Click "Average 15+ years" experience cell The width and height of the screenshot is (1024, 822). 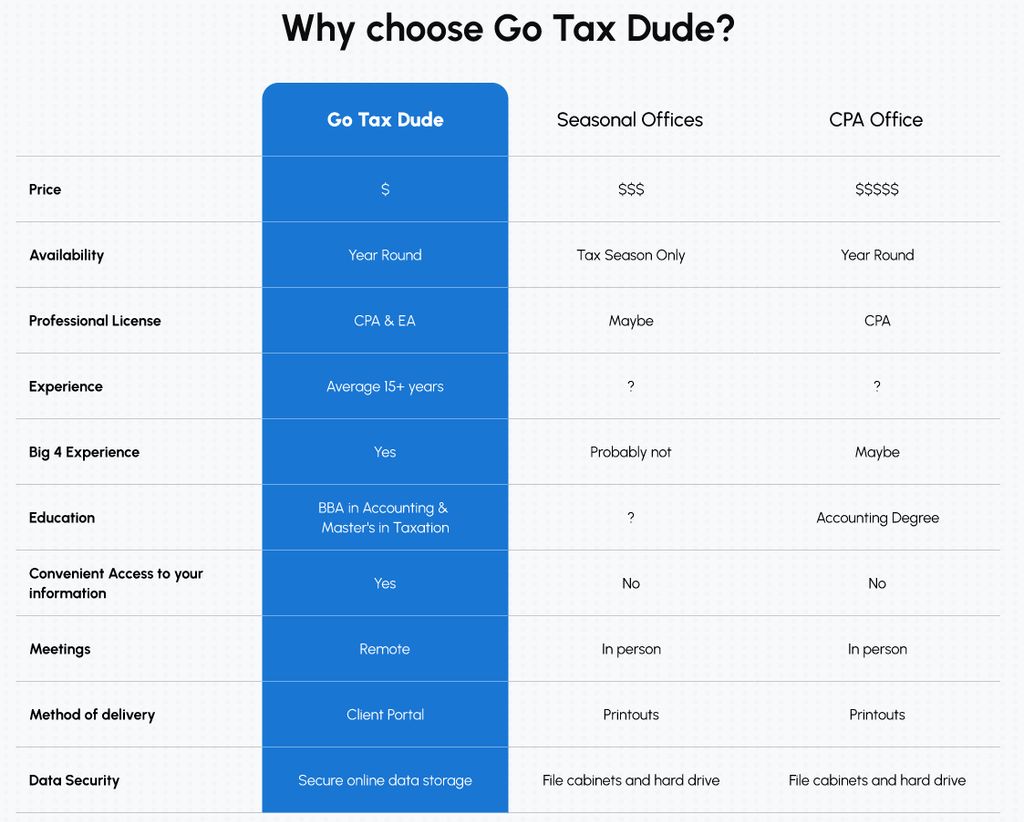(x=385, y=387)
